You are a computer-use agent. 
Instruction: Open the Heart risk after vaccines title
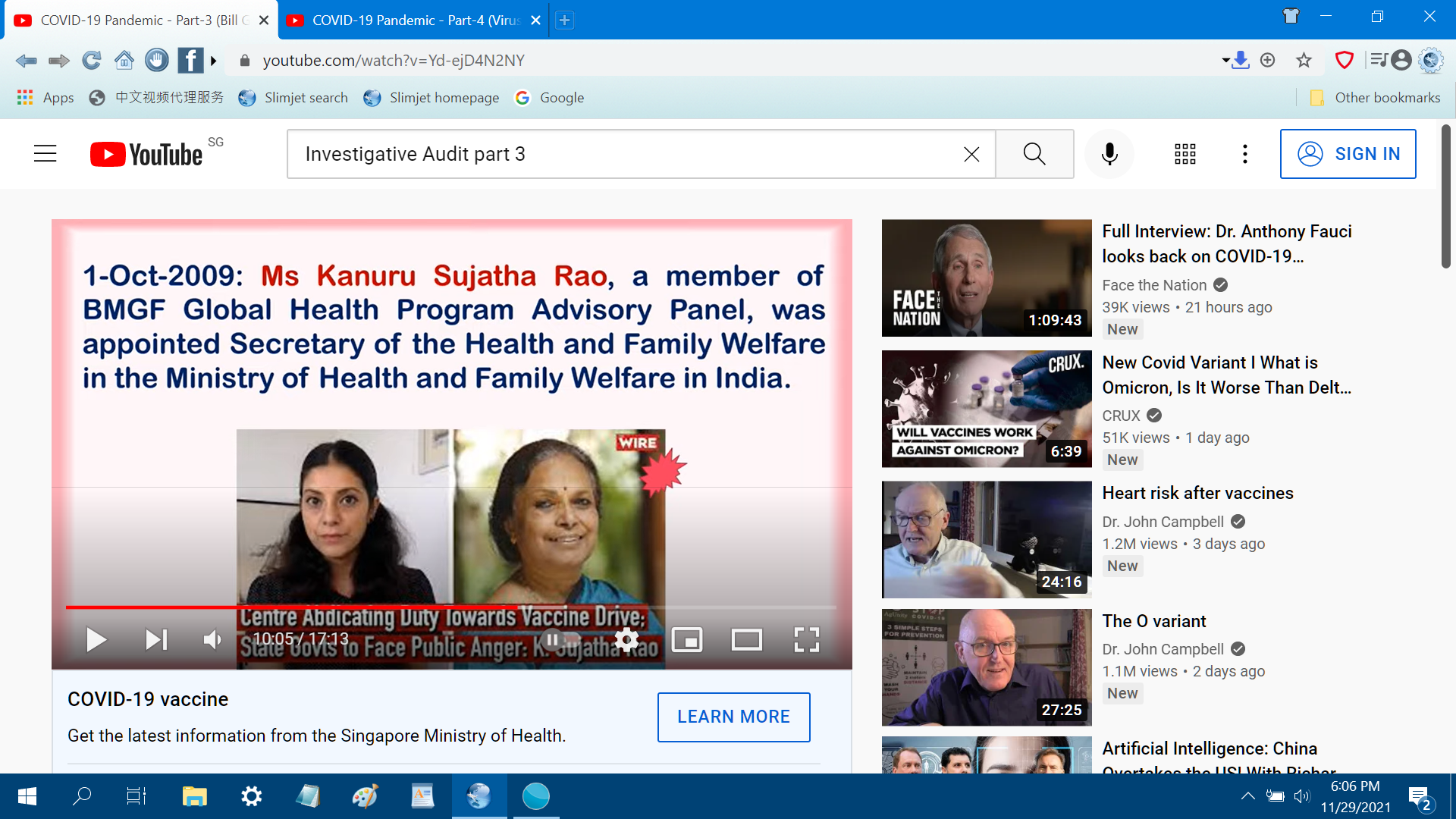(x=1197, y=493)
